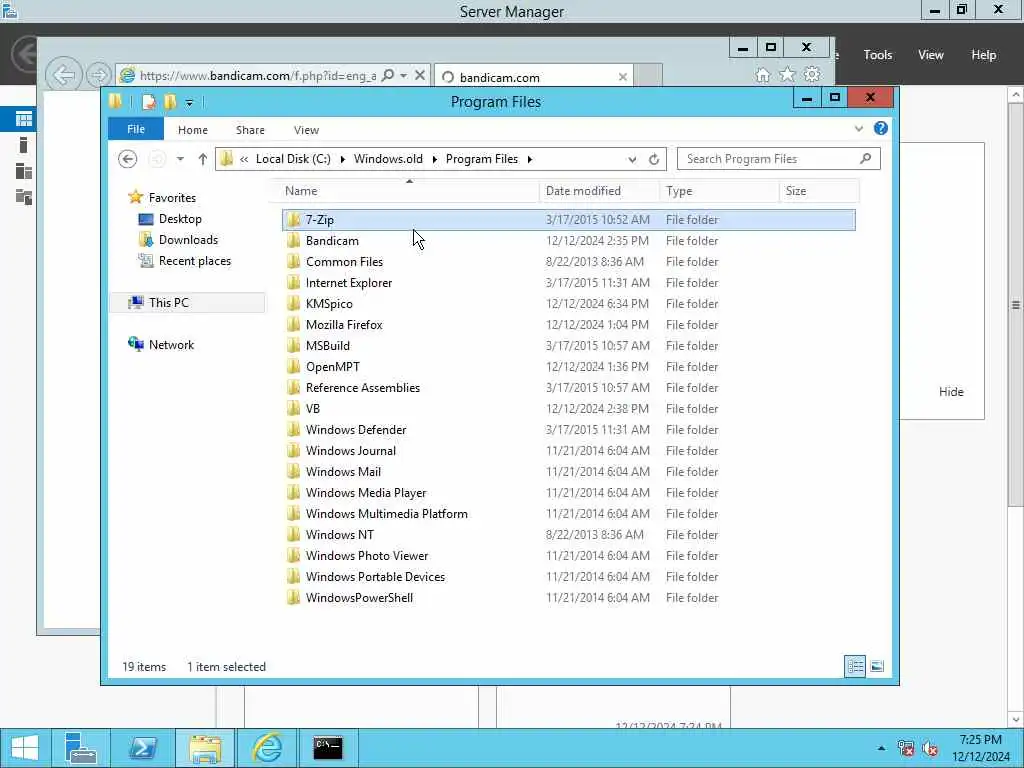Show hidden tray icons arrow
Viewport: 1024px width, 768px height.
(881, 748)
